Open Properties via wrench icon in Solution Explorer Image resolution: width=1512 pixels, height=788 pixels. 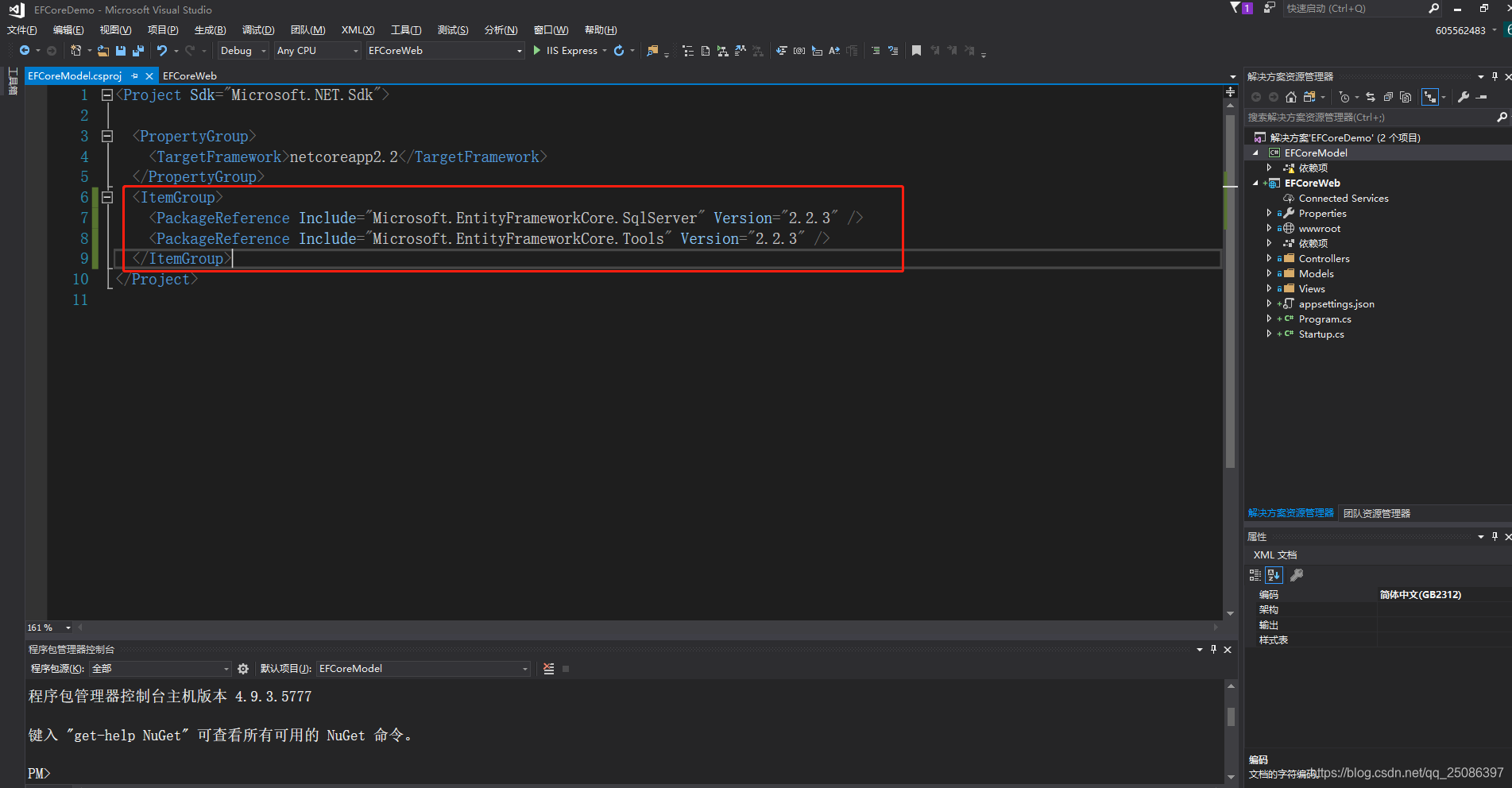click(1464, 97)
